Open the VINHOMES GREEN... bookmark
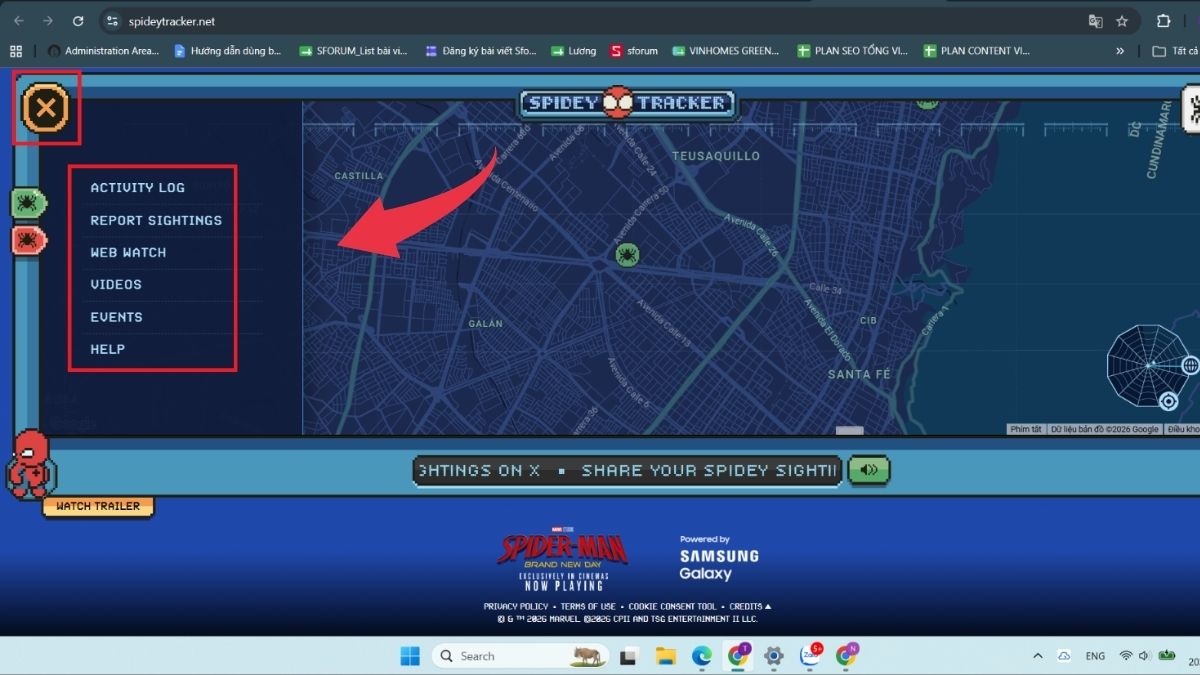1200x675 pixels. pos(726,51)
